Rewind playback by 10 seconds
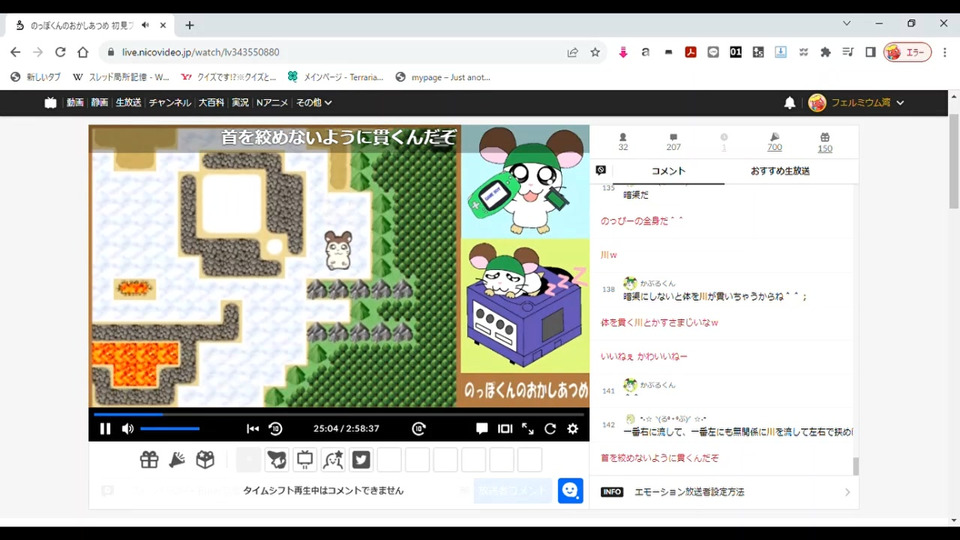960x540 pixels. [276, 429]
